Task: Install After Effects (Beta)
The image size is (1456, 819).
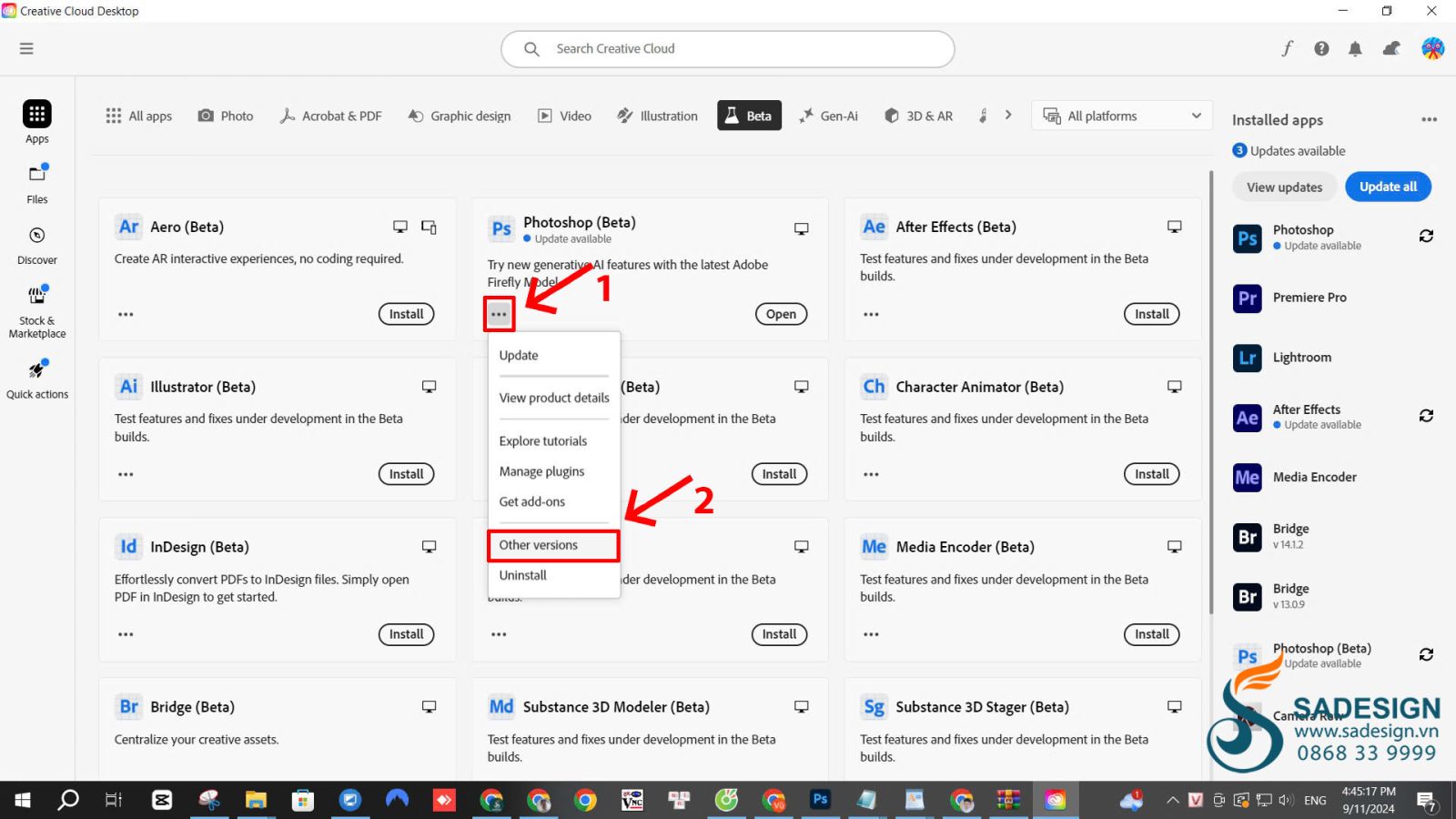Action: (1151, 314)
